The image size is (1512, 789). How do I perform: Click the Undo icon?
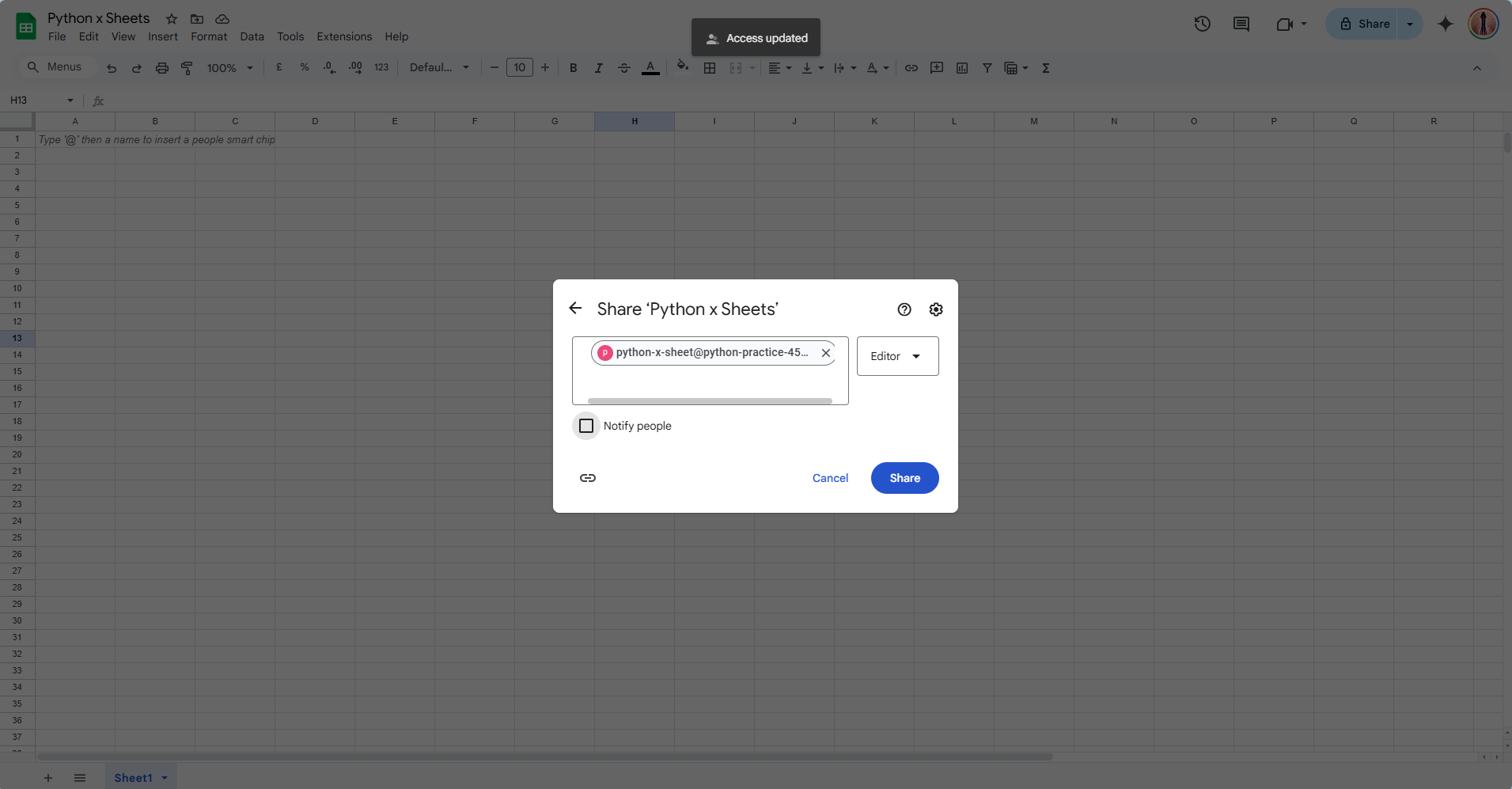click(x=112, y=68)
